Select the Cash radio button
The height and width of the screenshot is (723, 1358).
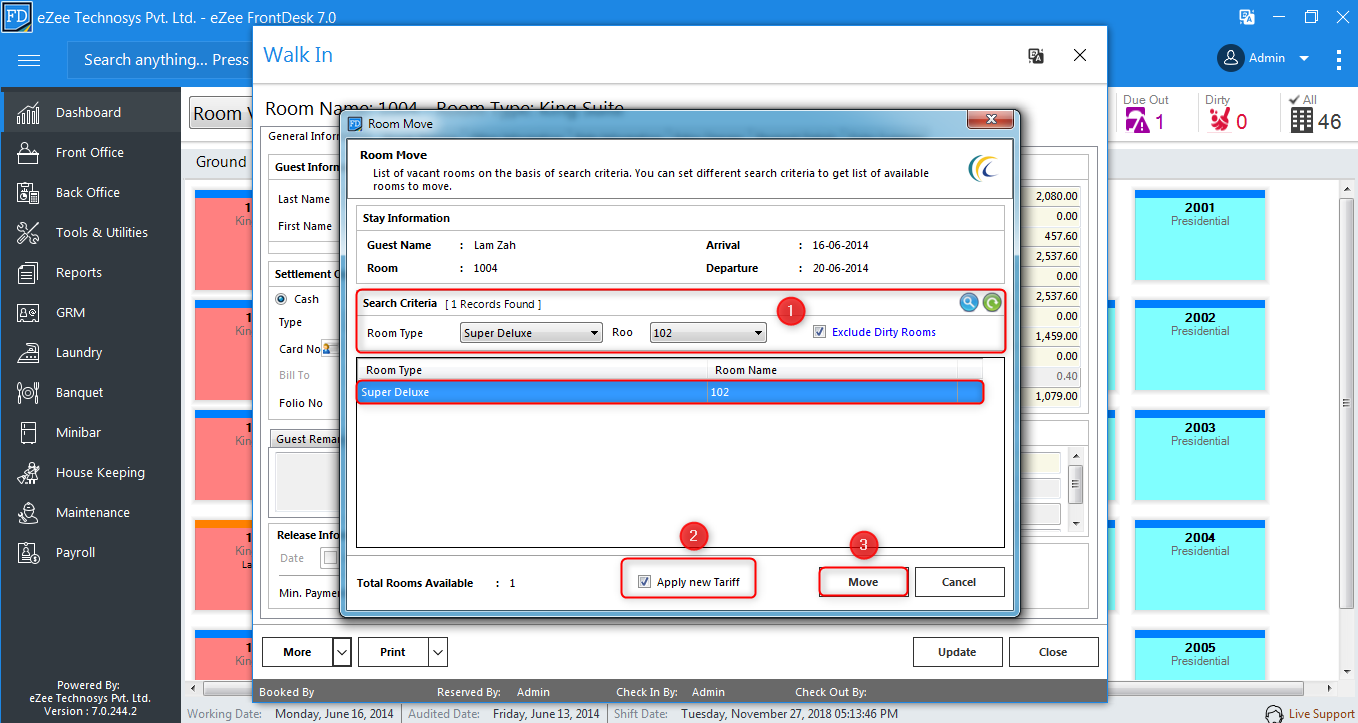(281, 298)
